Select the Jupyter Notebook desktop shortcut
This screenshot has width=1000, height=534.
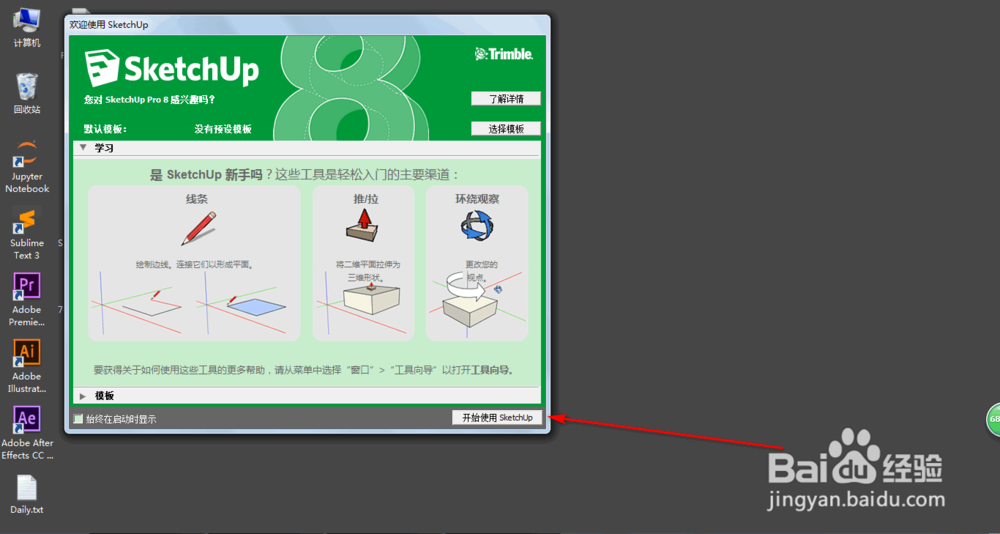pos(27,167)
